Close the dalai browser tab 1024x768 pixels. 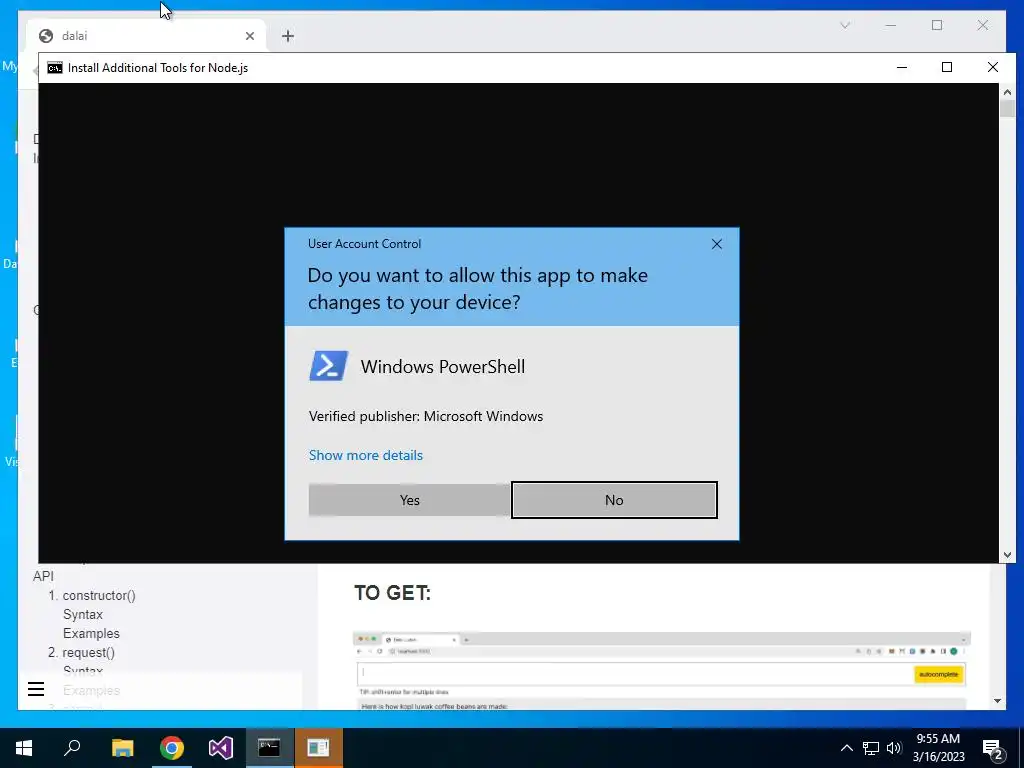point(249,36)
